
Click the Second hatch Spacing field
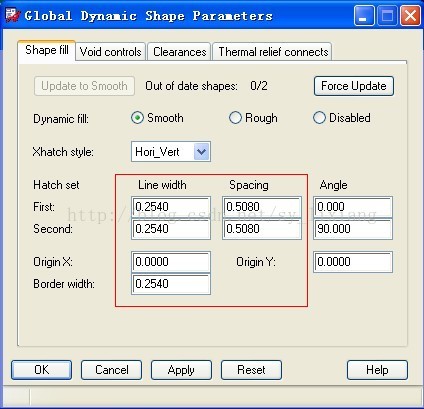coord(262,229)
